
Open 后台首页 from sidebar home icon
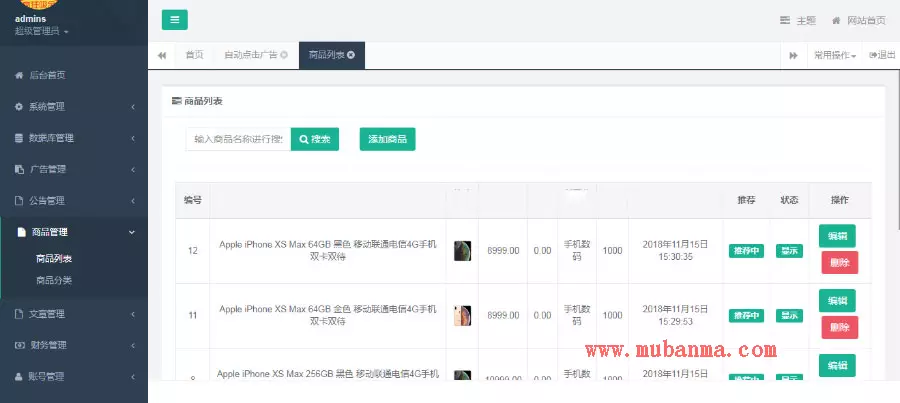coord(19,75)
